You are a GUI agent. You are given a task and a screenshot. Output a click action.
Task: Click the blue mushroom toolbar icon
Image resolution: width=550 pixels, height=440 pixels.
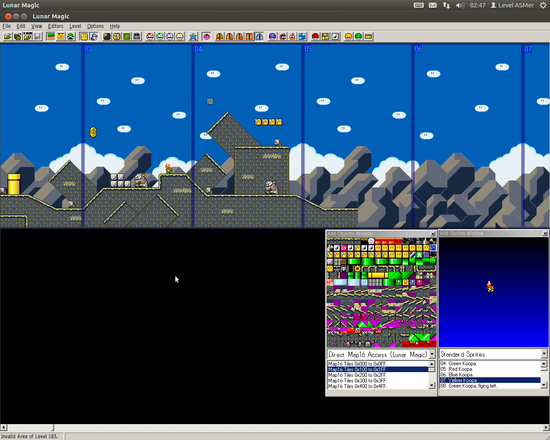pyautogui.click(x=170, y=36)
